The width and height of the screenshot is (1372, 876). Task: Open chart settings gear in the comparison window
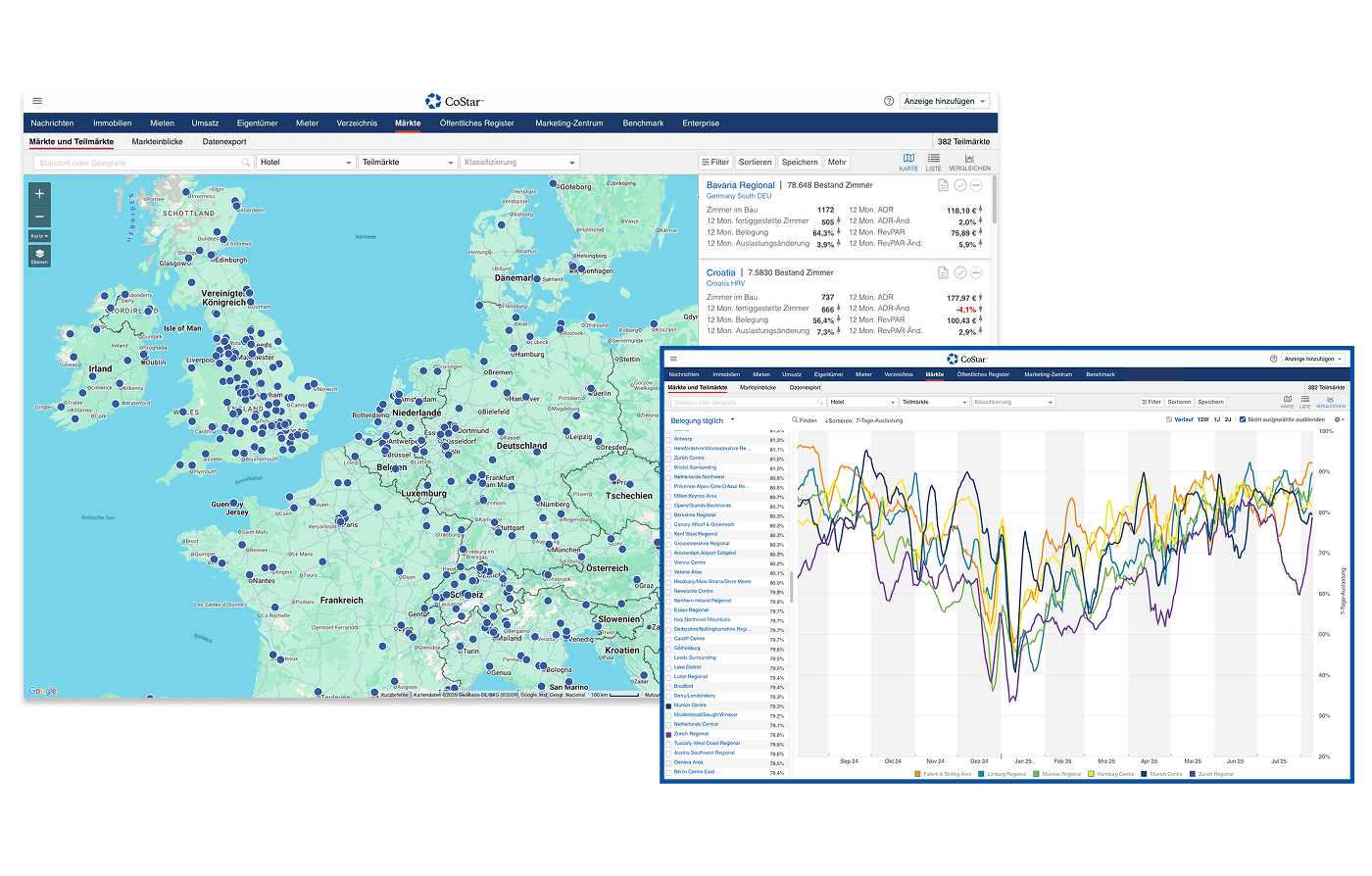coord(1339,419)
